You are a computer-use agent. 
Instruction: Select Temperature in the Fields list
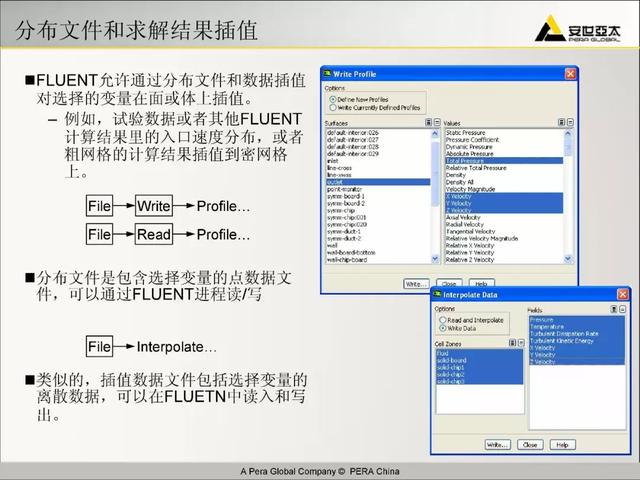pyautogui.click(x=577, y=327)
